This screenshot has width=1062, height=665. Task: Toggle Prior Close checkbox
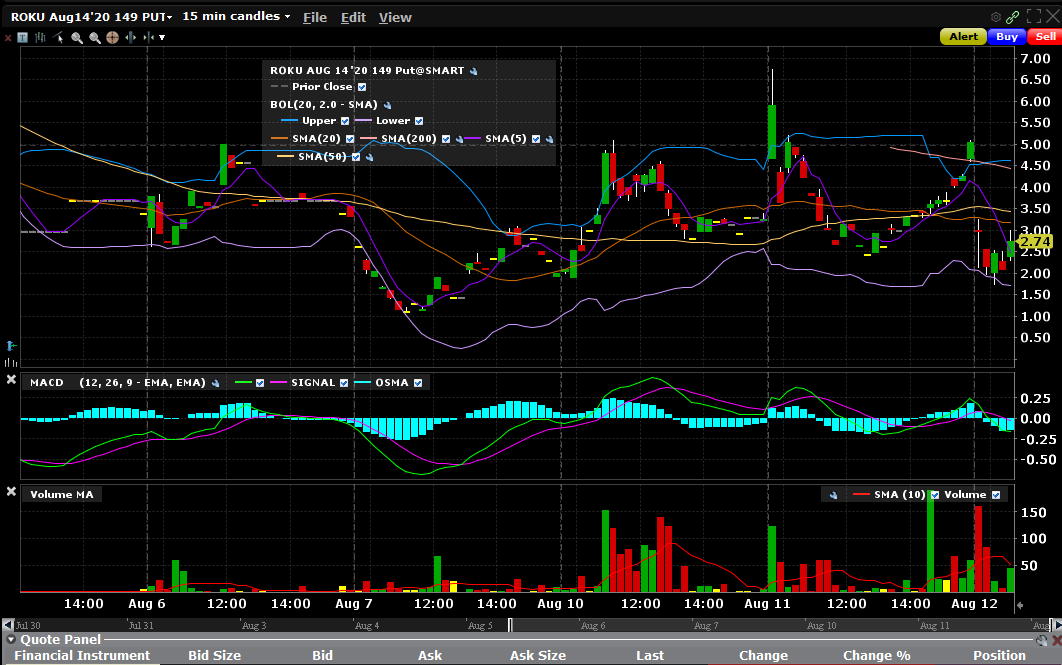(x=362, y=87)
